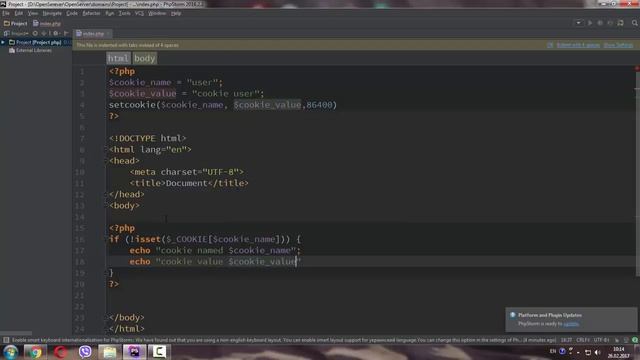Open the UTF-8 encoding selector
Viewport: 640px width, 360px height.
601,340
